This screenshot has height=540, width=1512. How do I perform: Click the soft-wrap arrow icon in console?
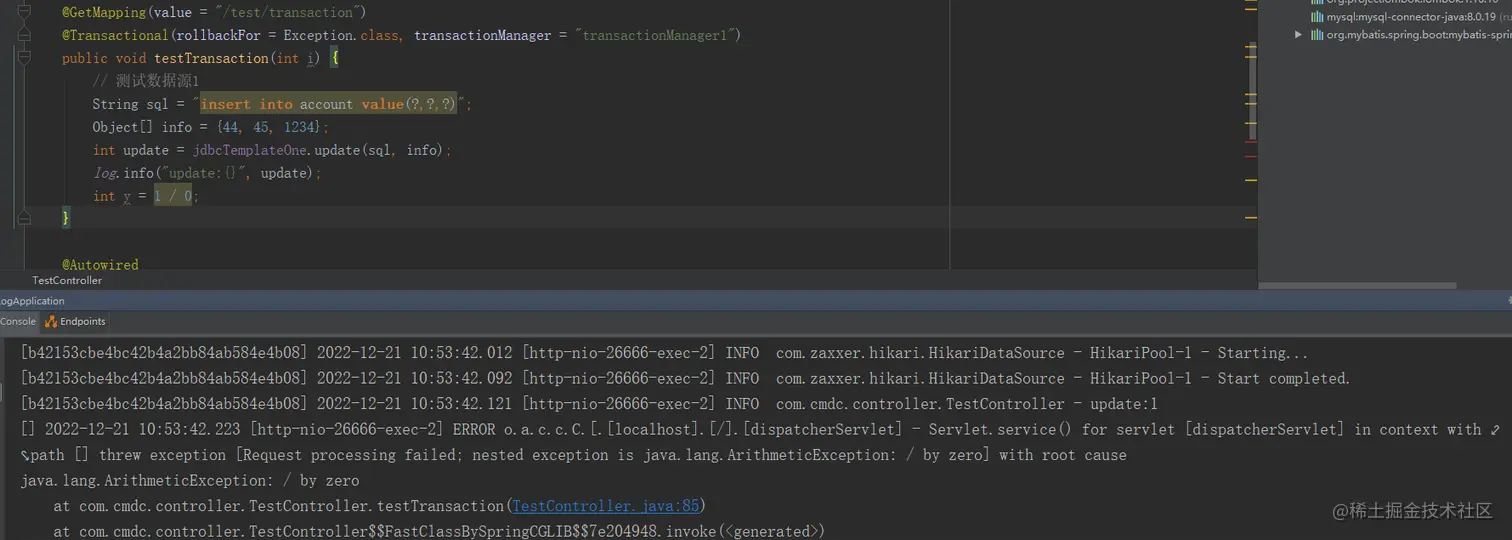click(1494, 429)
